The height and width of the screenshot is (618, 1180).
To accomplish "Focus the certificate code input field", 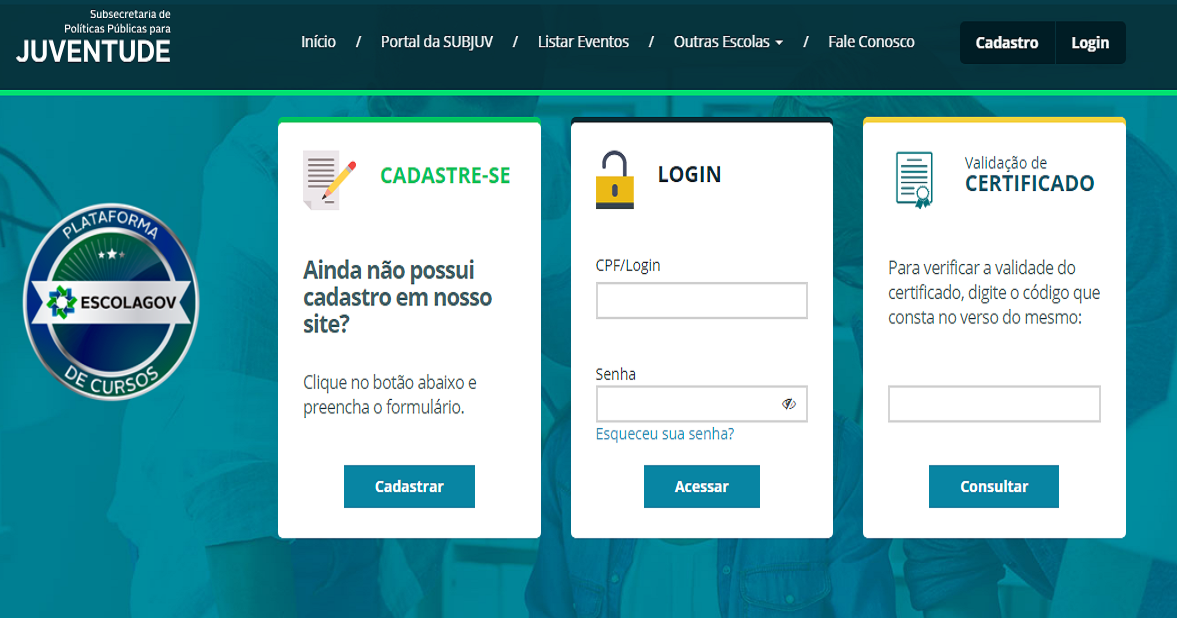I will click(994, 404).
